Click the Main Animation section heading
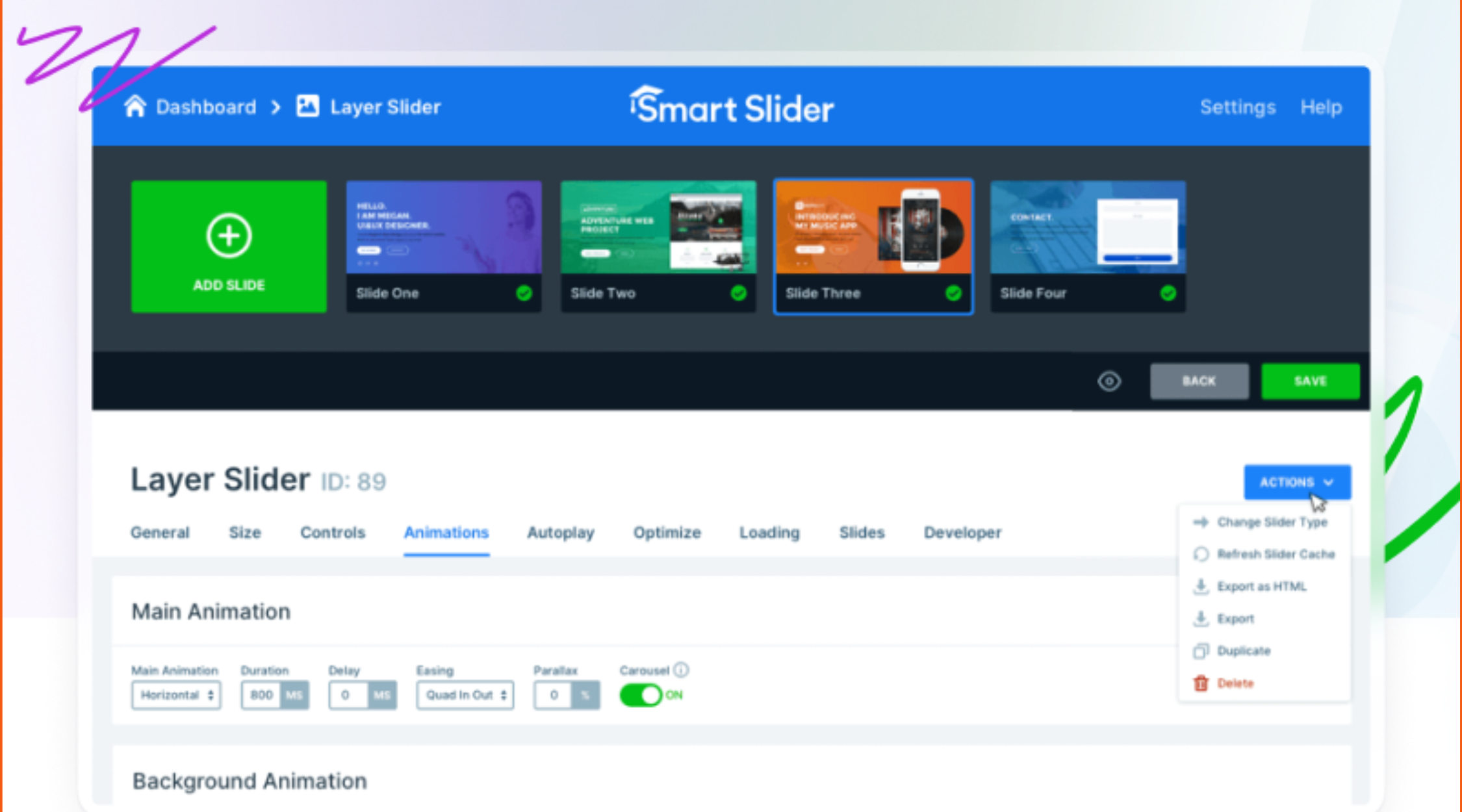The height and width of the screenshot is (812, 1462). click(x=211, y=611)
